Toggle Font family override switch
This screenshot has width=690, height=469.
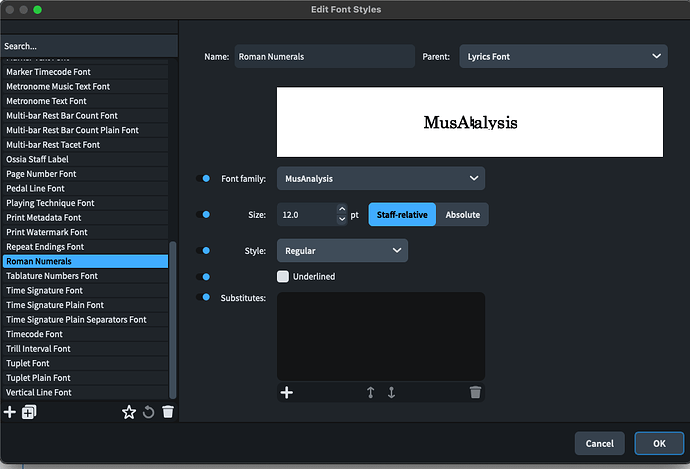tap(203, 179)
